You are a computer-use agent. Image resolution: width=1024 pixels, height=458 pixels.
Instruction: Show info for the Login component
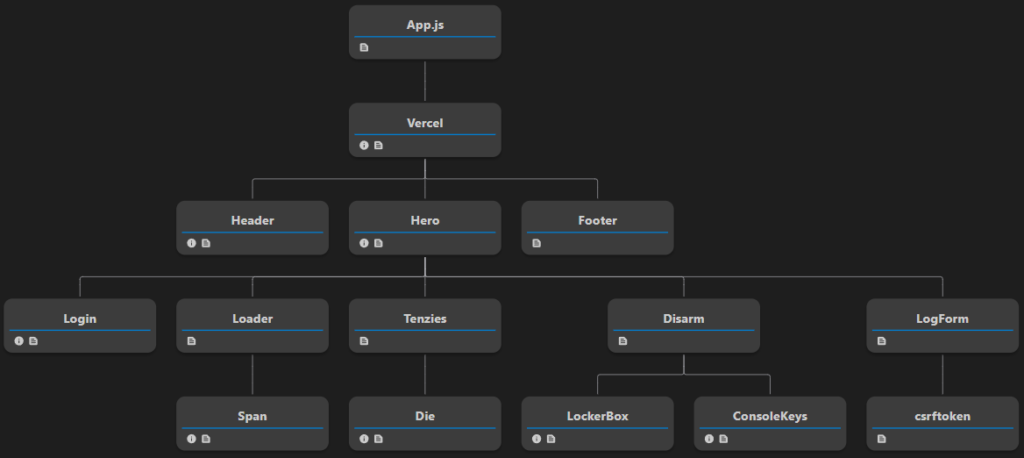tap(19, 341)
